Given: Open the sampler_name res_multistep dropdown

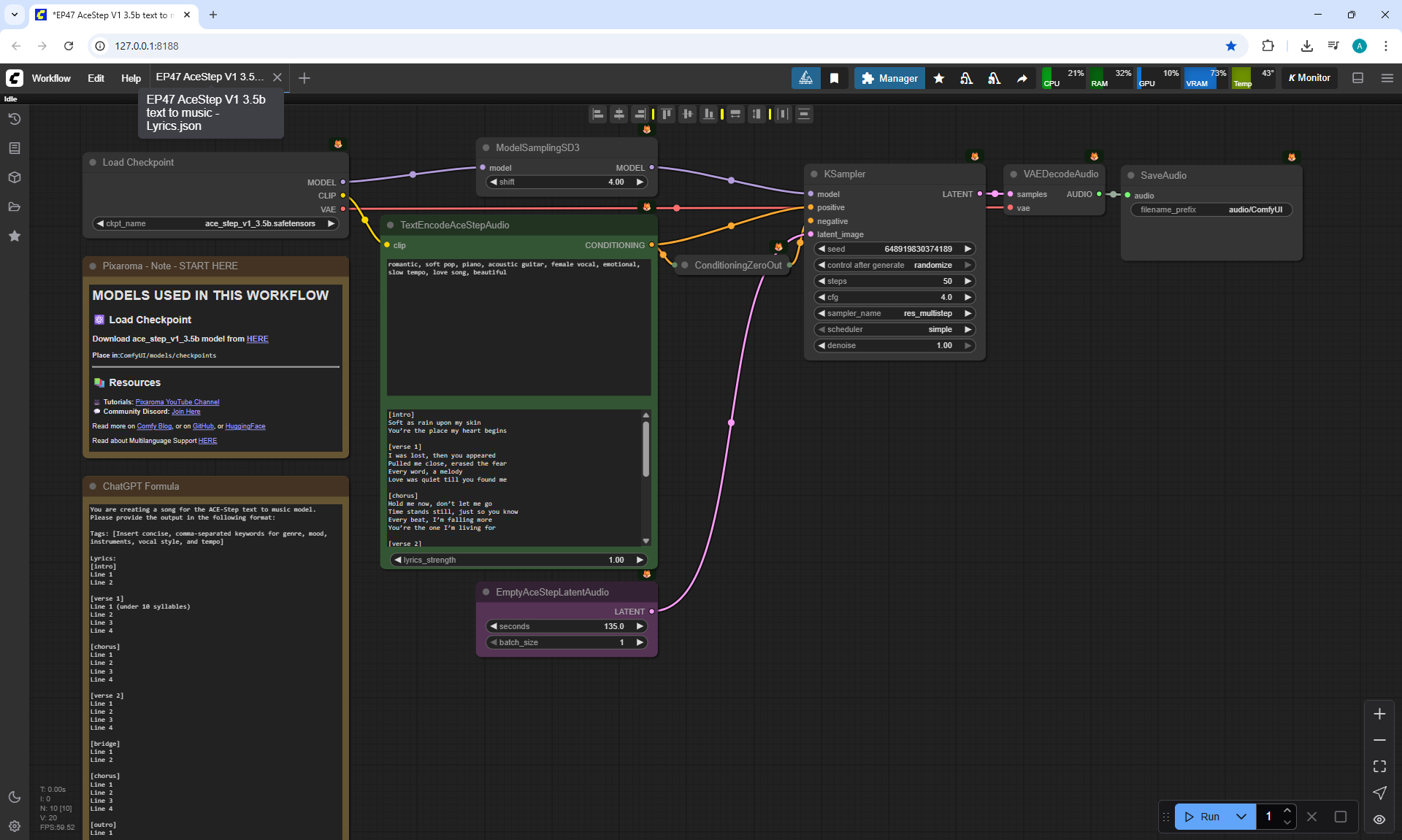Looking at the screenshot, I should [895, 313].
